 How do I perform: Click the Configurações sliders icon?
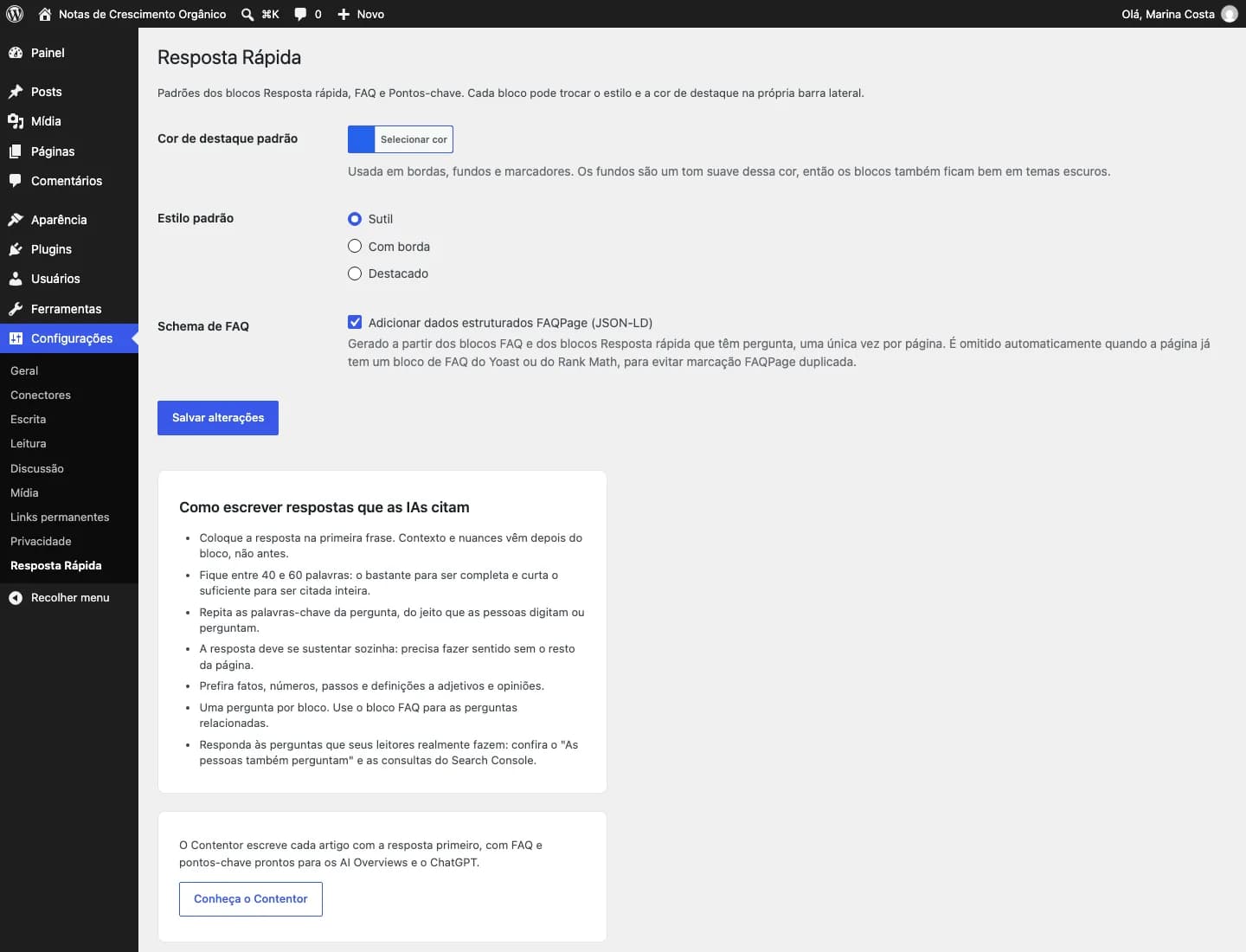click(x=16, y=338)
